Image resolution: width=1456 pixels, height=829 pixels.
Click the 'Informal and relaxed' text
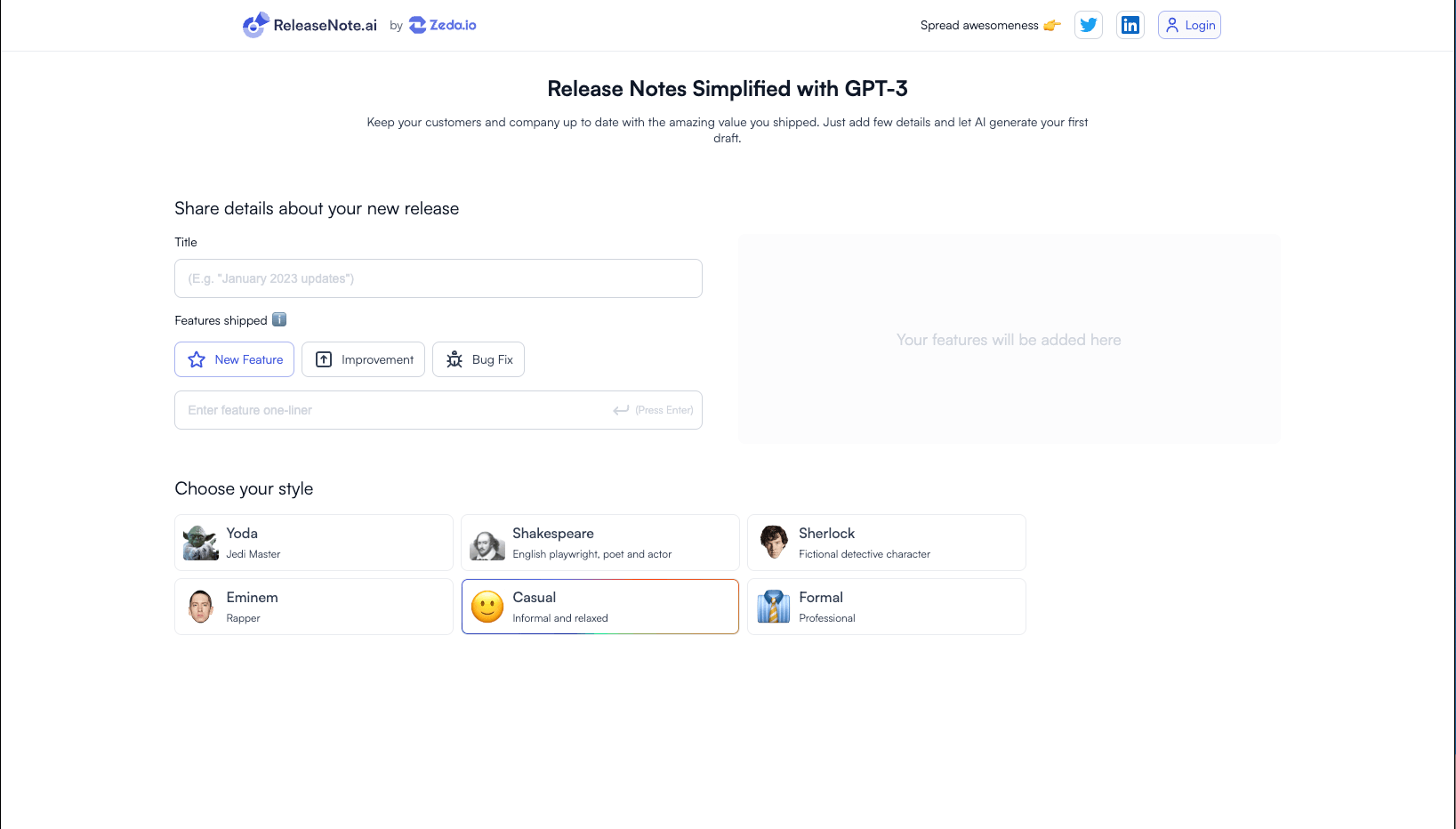(560, 618)
